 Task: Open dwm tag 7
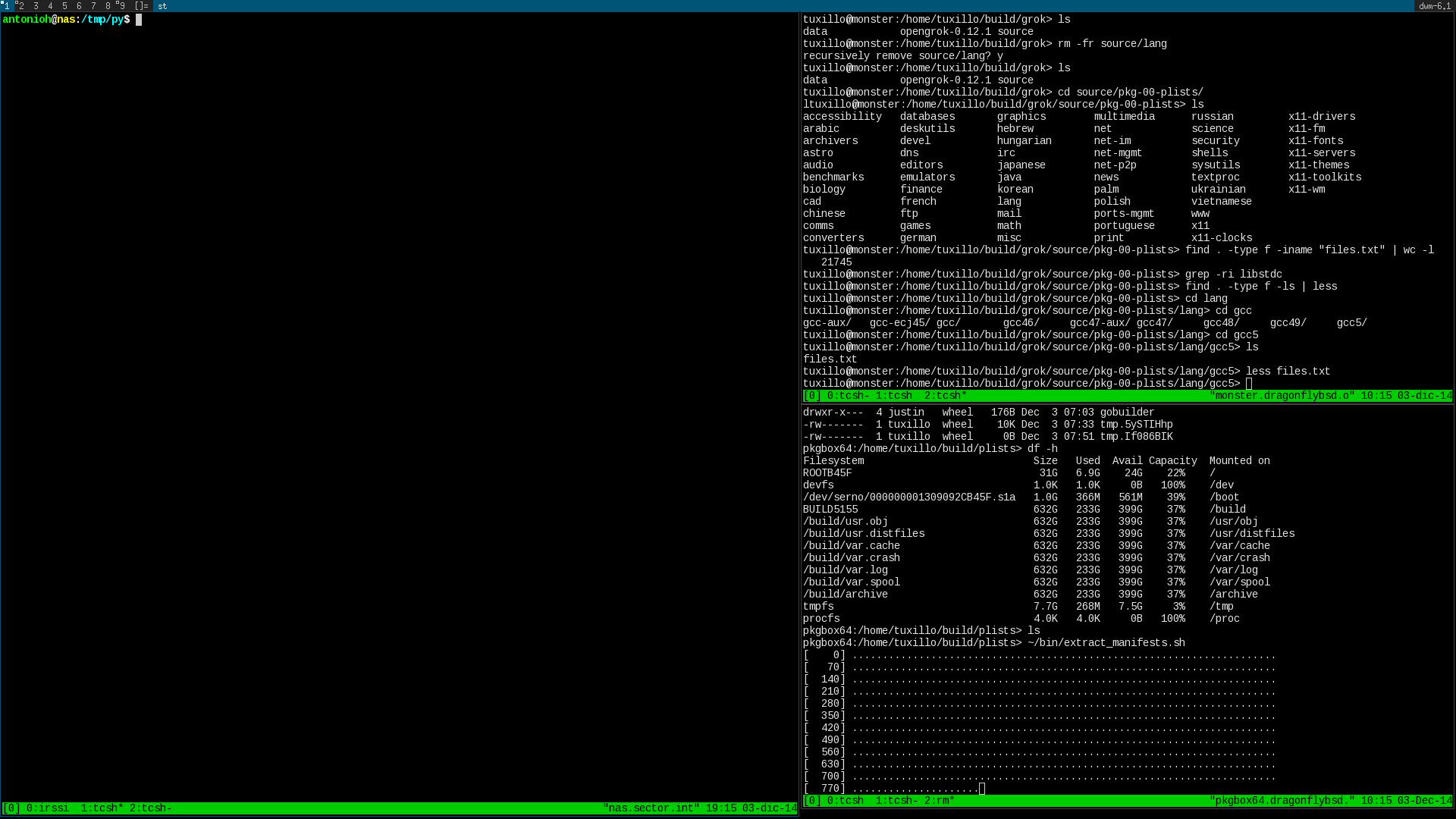pos(93,6)
